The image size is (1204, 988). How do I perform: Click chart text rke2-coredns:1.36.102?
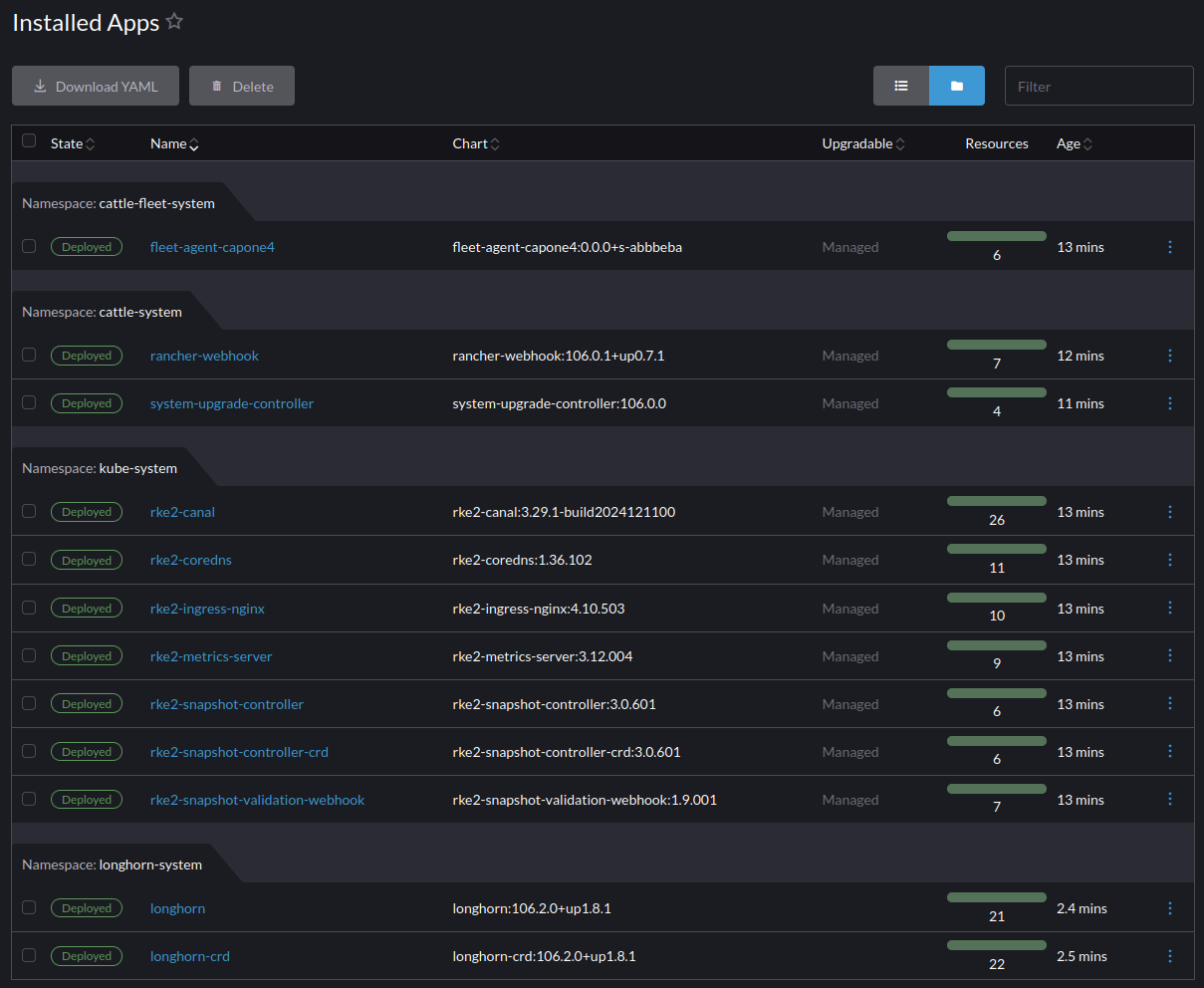522,560
